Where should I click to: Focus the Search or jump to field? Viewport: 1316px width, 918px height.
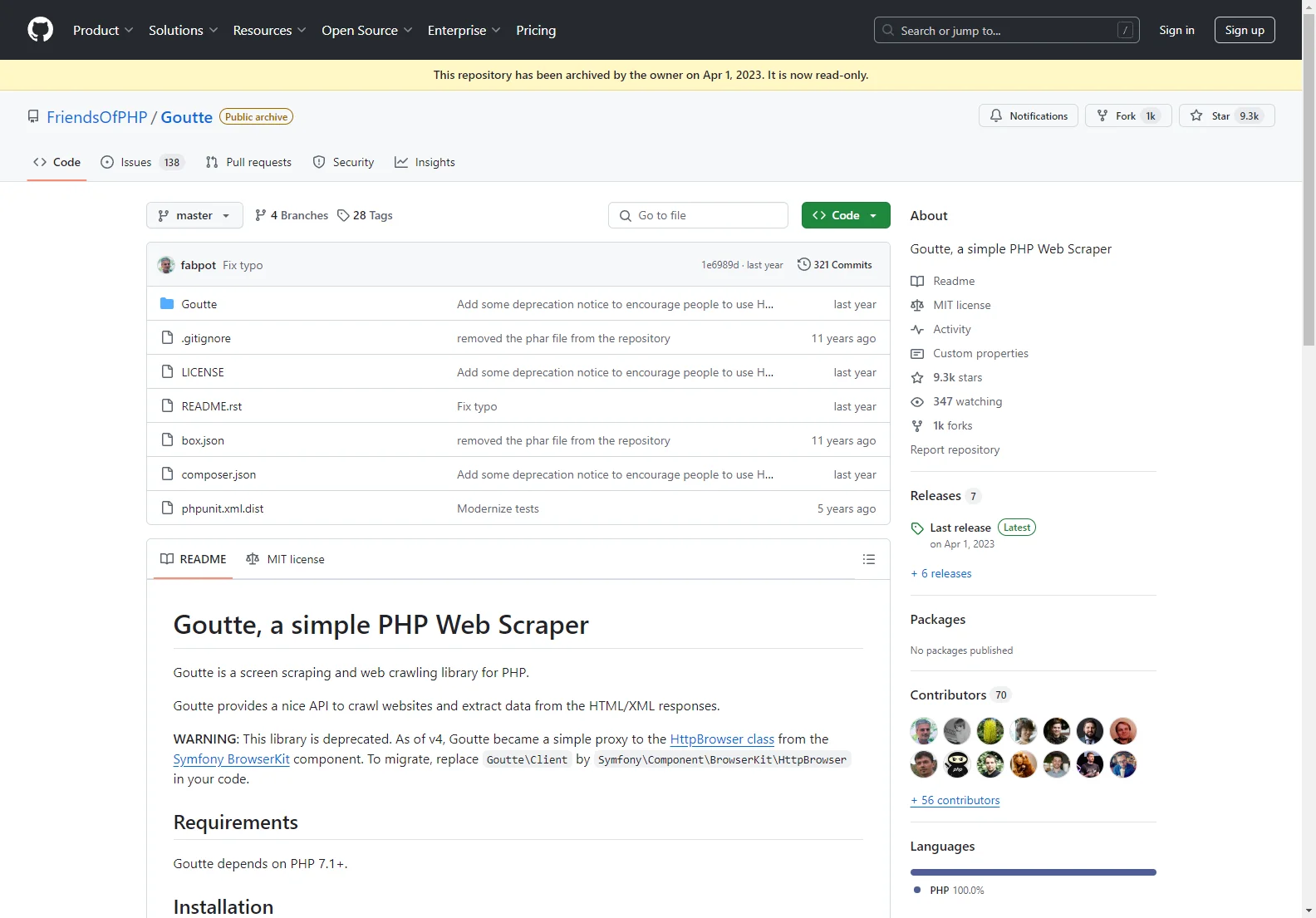coord(1006,30)
